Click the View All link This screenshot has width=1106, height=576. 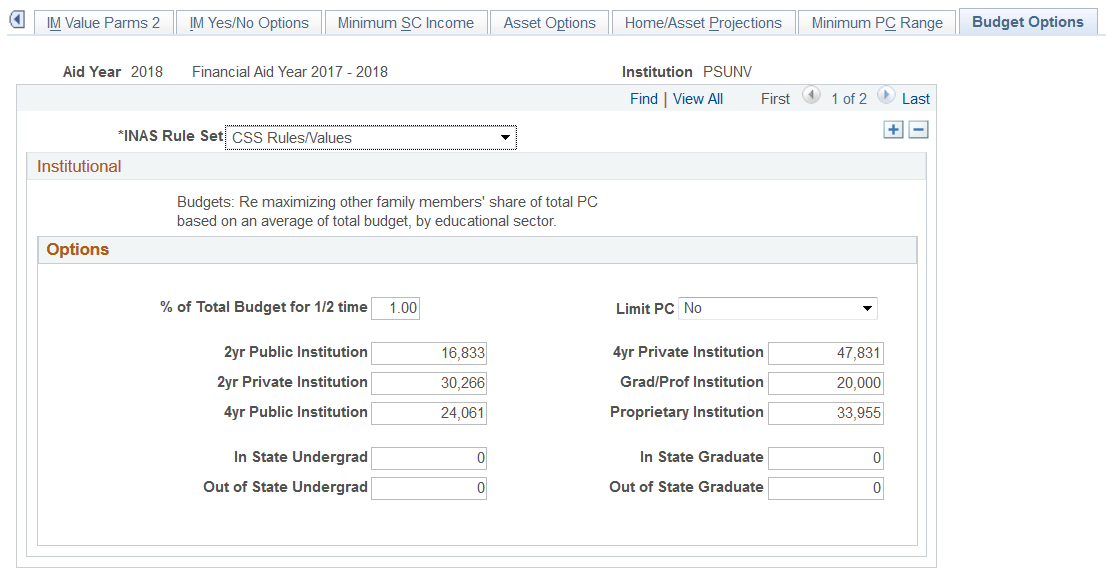coord(697,98)
